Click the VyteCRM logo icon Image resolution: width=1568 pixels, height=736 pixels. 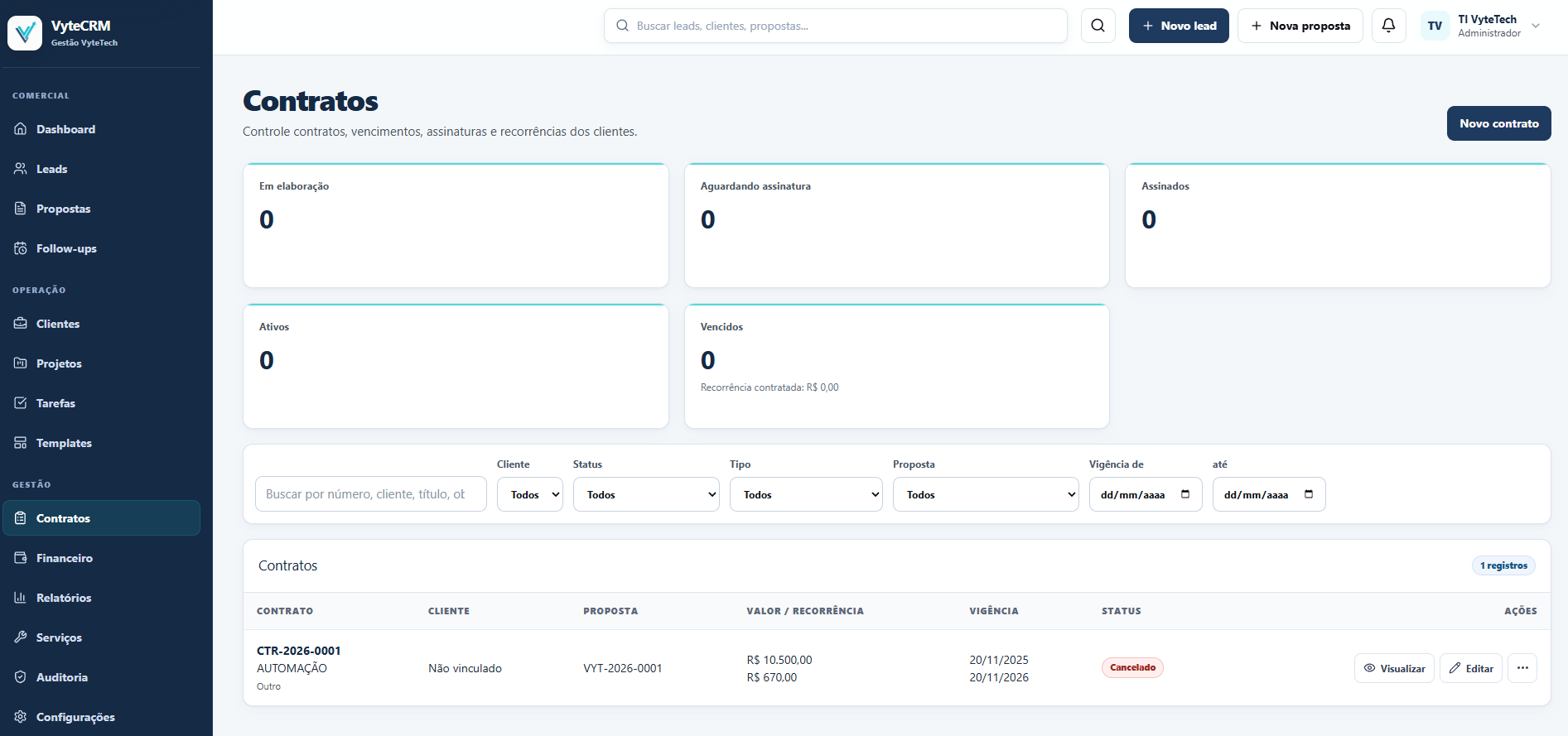coord(25,33)
